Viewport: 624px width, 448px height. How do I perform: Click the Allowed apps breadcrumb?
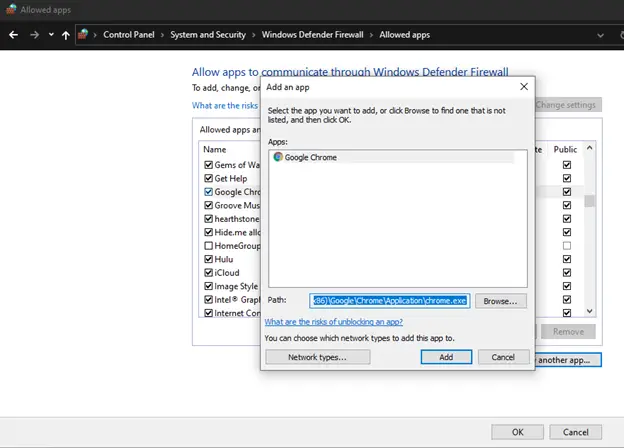(x=404, y=35)
